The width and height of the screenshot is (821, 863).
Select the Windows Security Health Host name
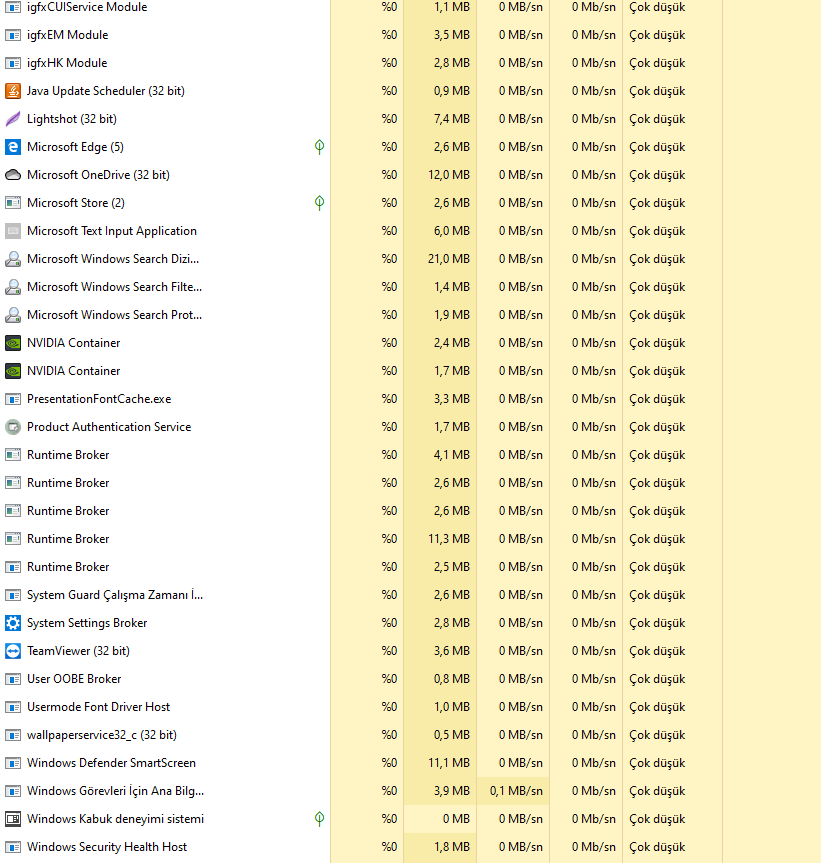(107, 847)
